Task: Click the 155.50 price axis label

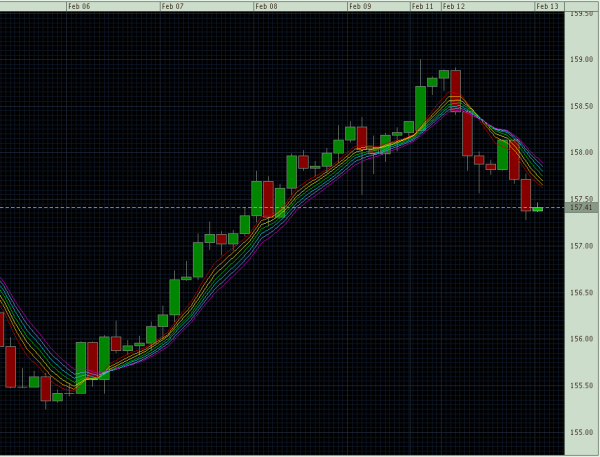Action: tap(582, 385)
